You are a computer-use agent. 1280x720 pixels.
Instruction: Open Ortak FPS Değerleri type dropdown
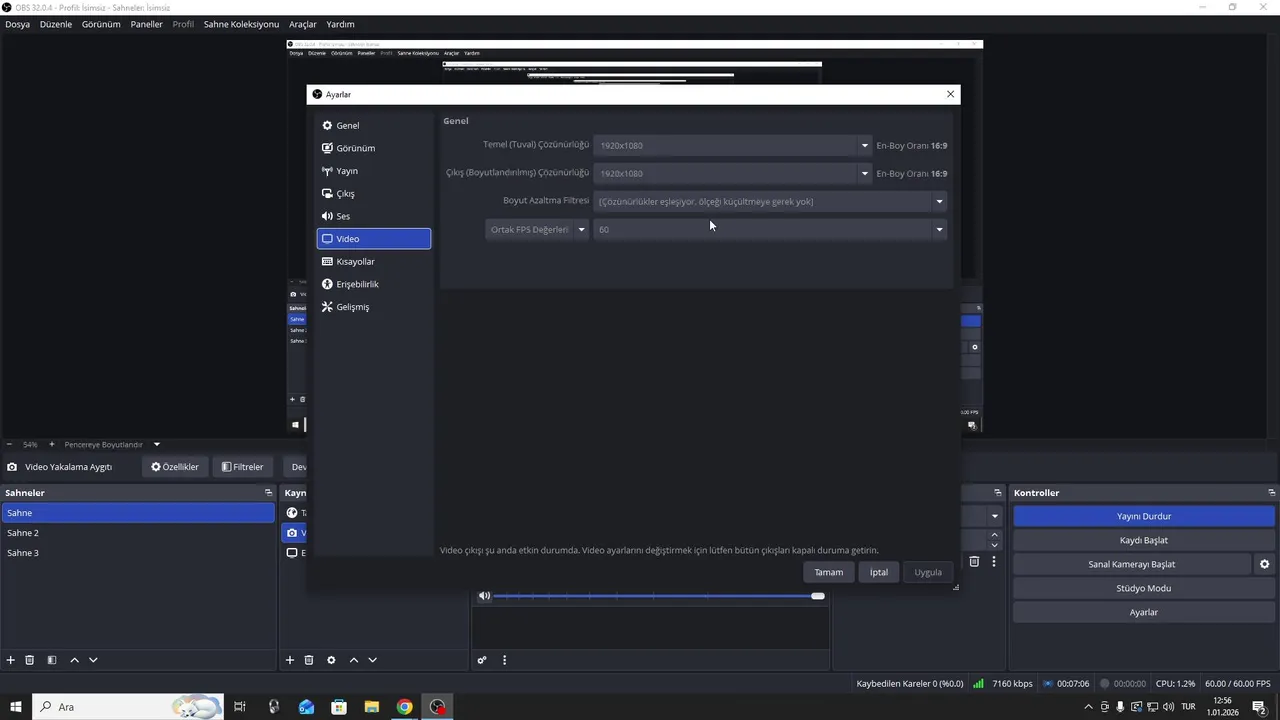[x=537, y=229]
